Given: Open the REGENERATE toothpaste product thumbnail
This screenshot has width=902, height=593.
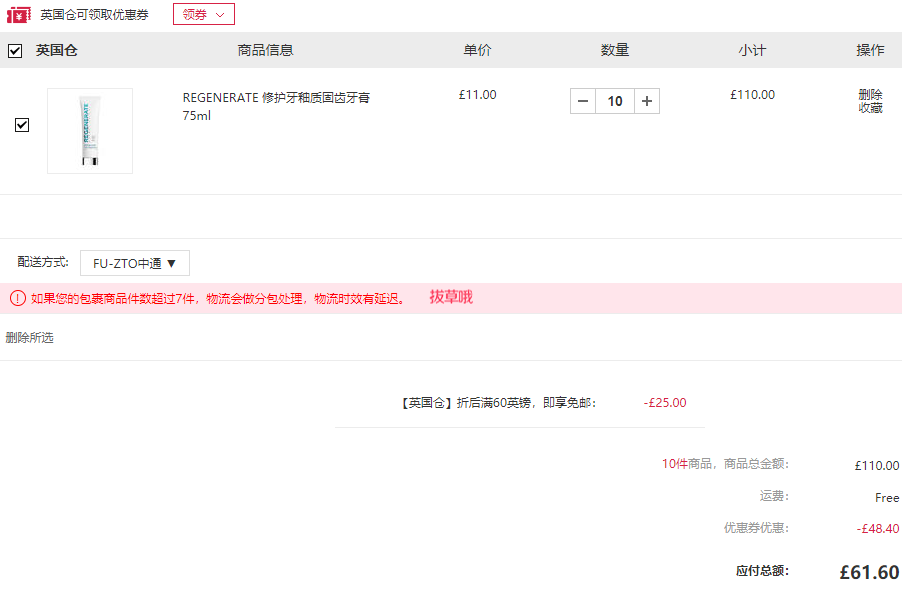Looking at the screenshot, I should 90,131.
